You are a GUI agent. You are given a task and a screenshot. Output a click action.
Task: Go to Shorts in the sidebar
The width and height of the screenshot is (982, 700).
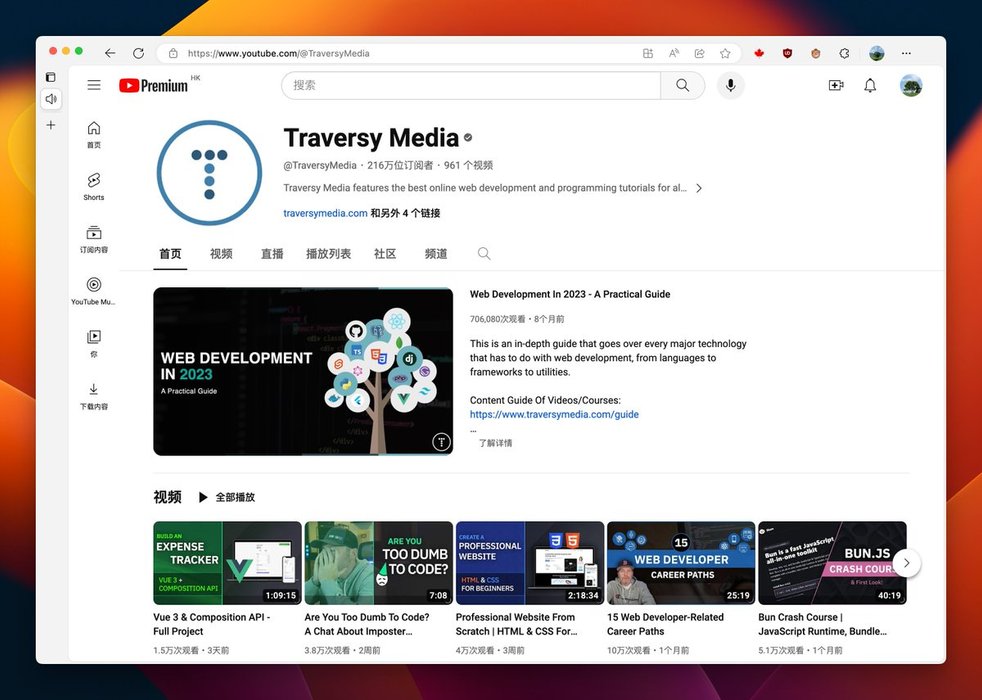[x=94, y=185]
